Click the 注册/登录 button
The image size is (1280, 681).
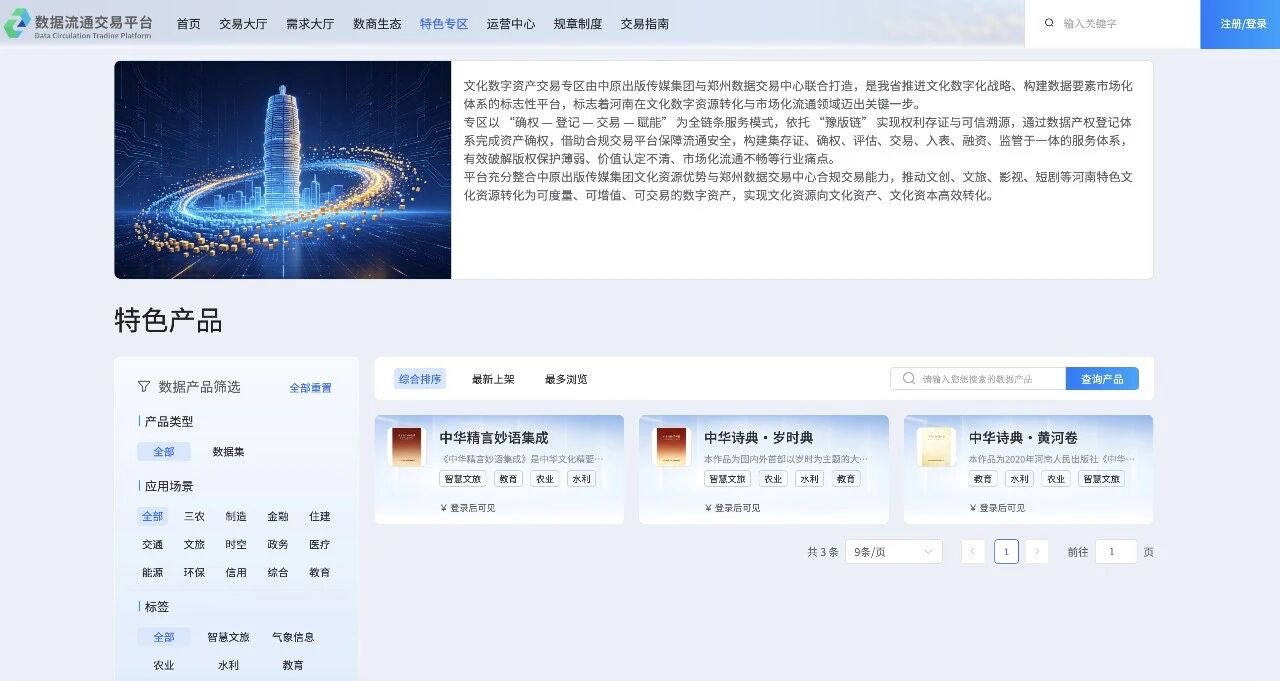(1240, 24)
